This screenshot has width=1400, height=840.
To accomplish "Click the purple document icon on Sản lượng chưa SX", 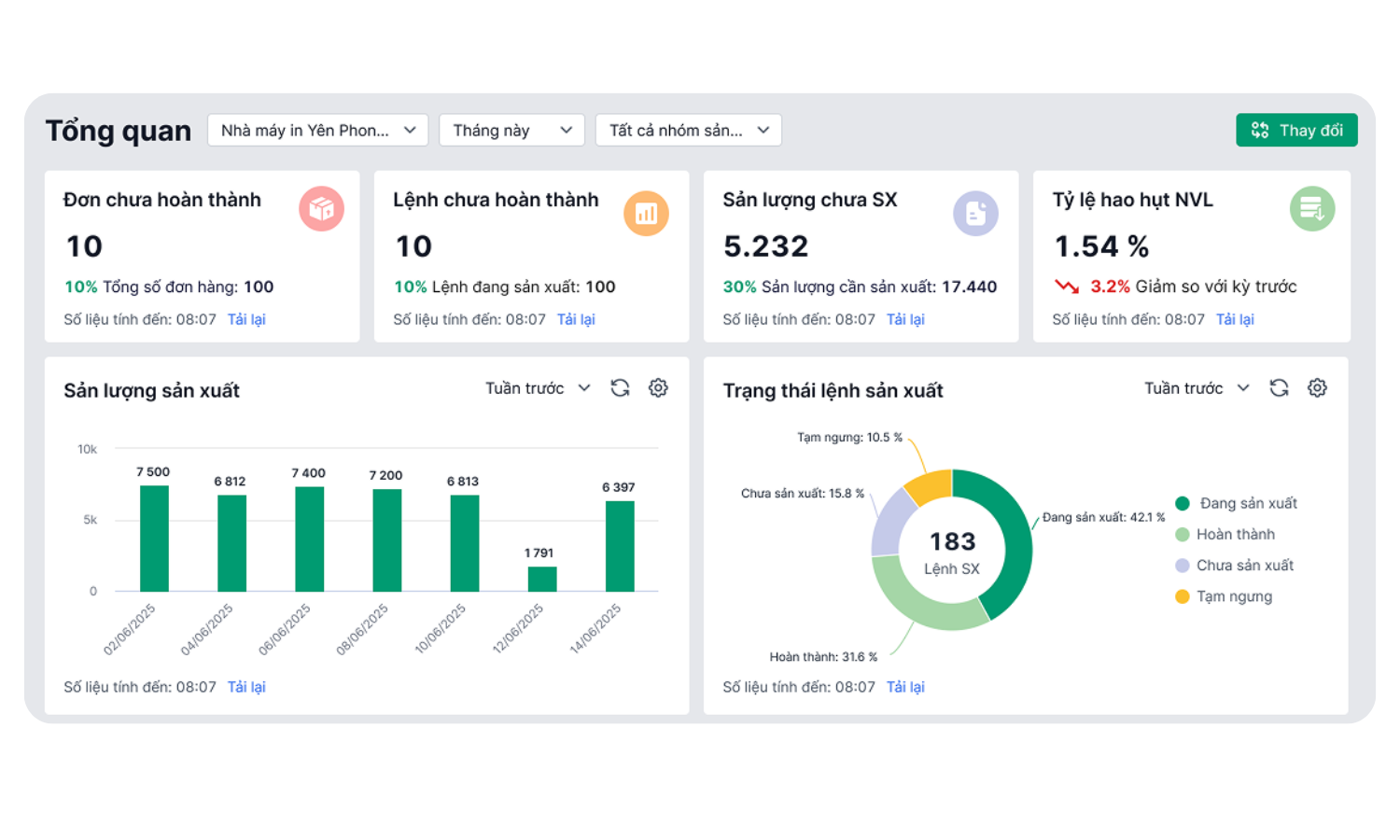I will [975, 214].
